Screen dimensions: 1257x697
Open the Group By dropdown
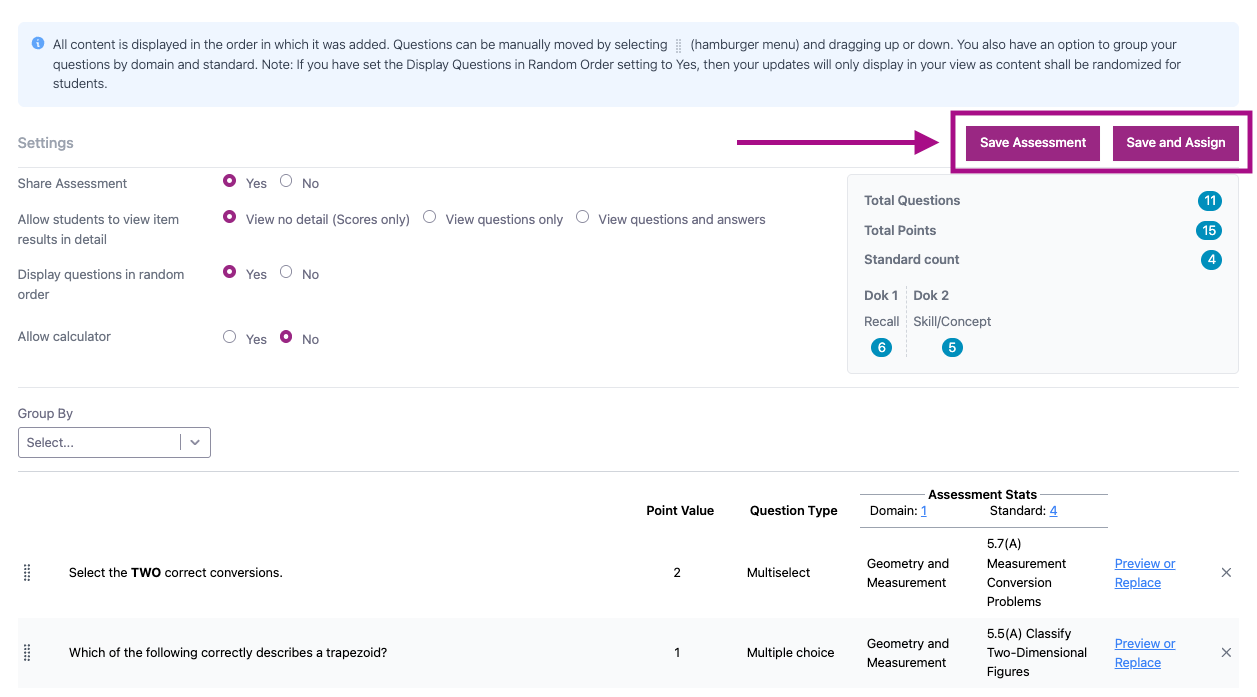(100, 443)
